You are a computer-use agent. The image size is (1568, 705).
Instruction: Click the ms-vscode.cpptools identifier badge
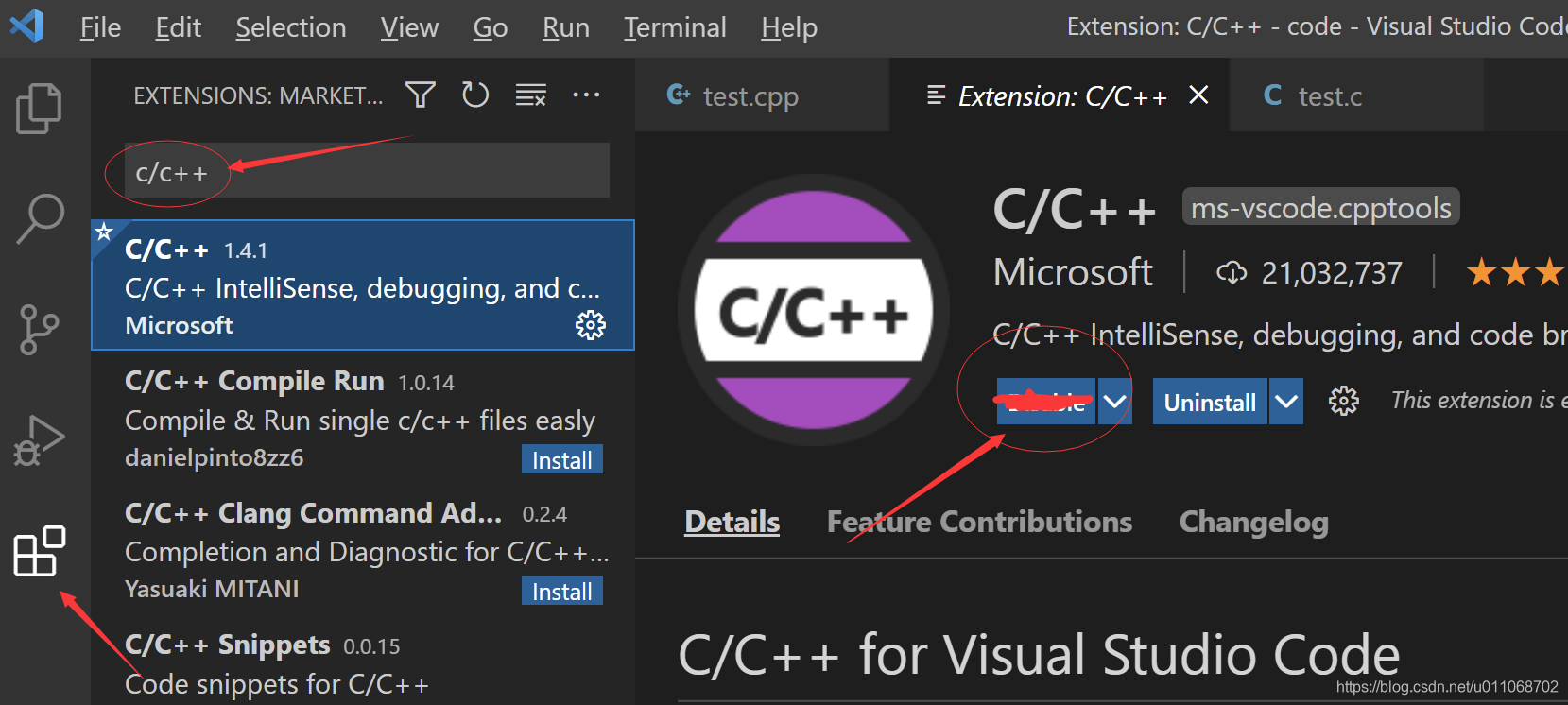[1320, 207]
